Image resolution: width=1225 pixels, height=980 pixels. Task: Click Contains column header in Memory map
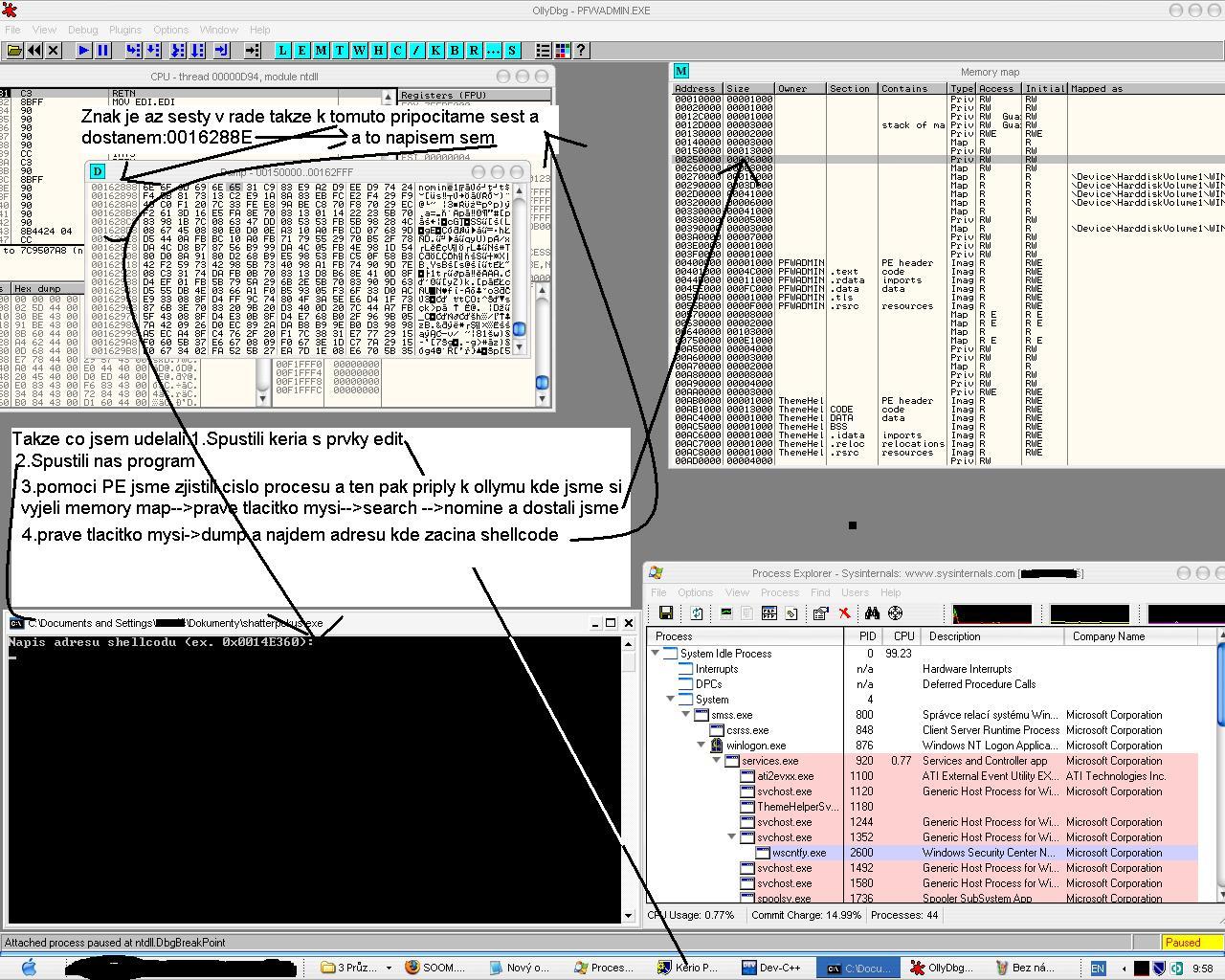pos(913,89)
